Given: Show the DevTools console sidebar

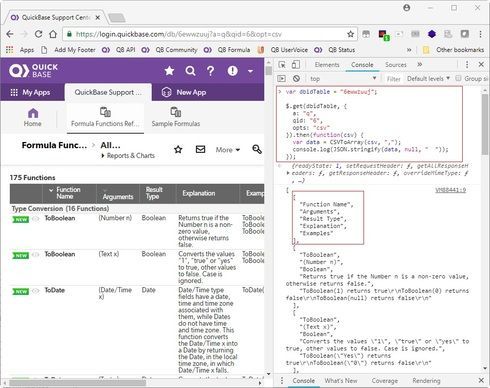Looking at the screenshot, I should 282,79.
